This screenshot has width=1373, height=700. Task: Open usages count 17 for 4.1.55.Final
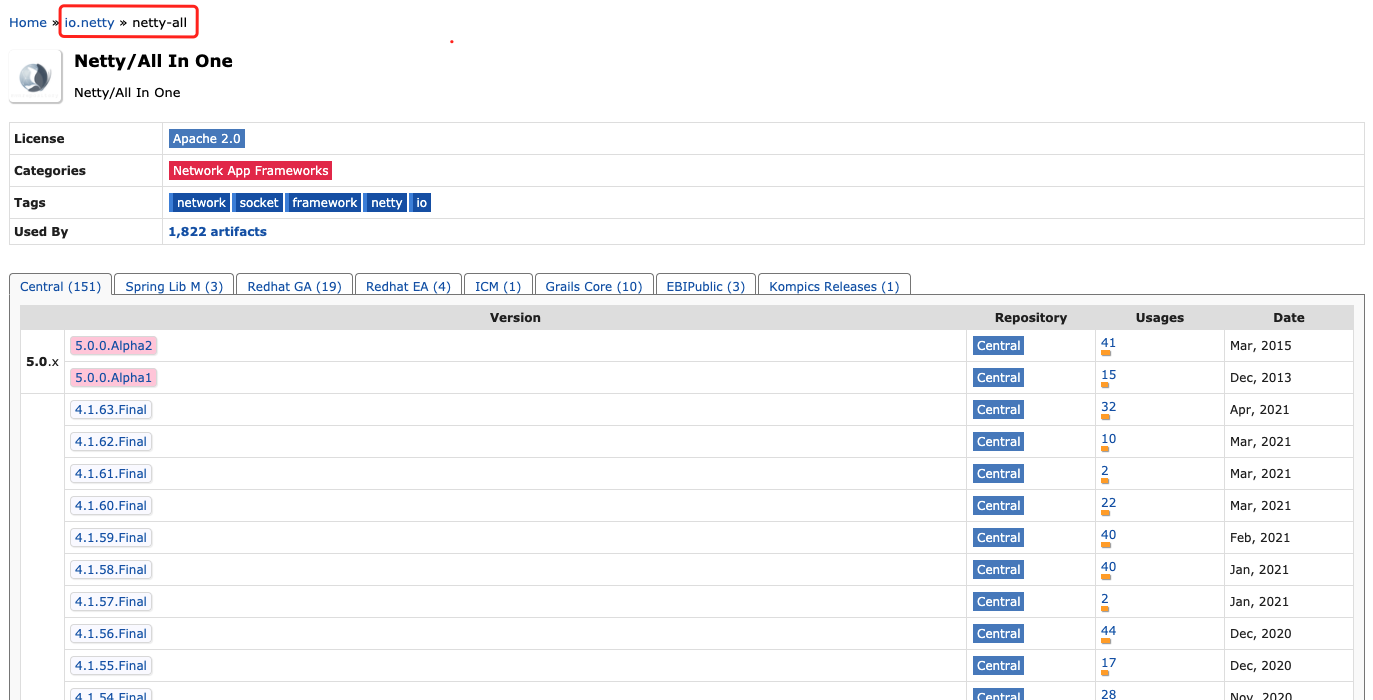pos(1108,663)
